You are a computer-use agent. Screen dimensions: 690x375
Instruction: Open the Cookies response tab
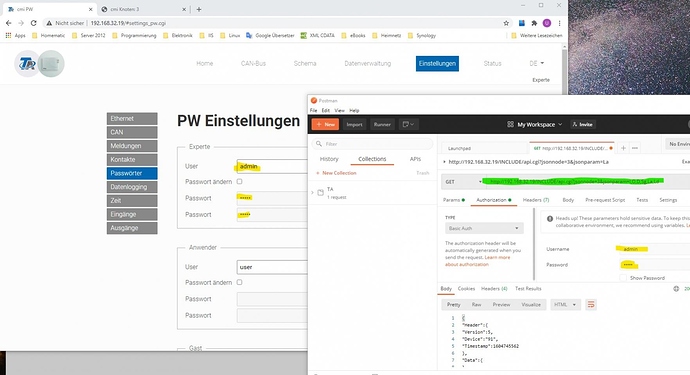(466, 289)
